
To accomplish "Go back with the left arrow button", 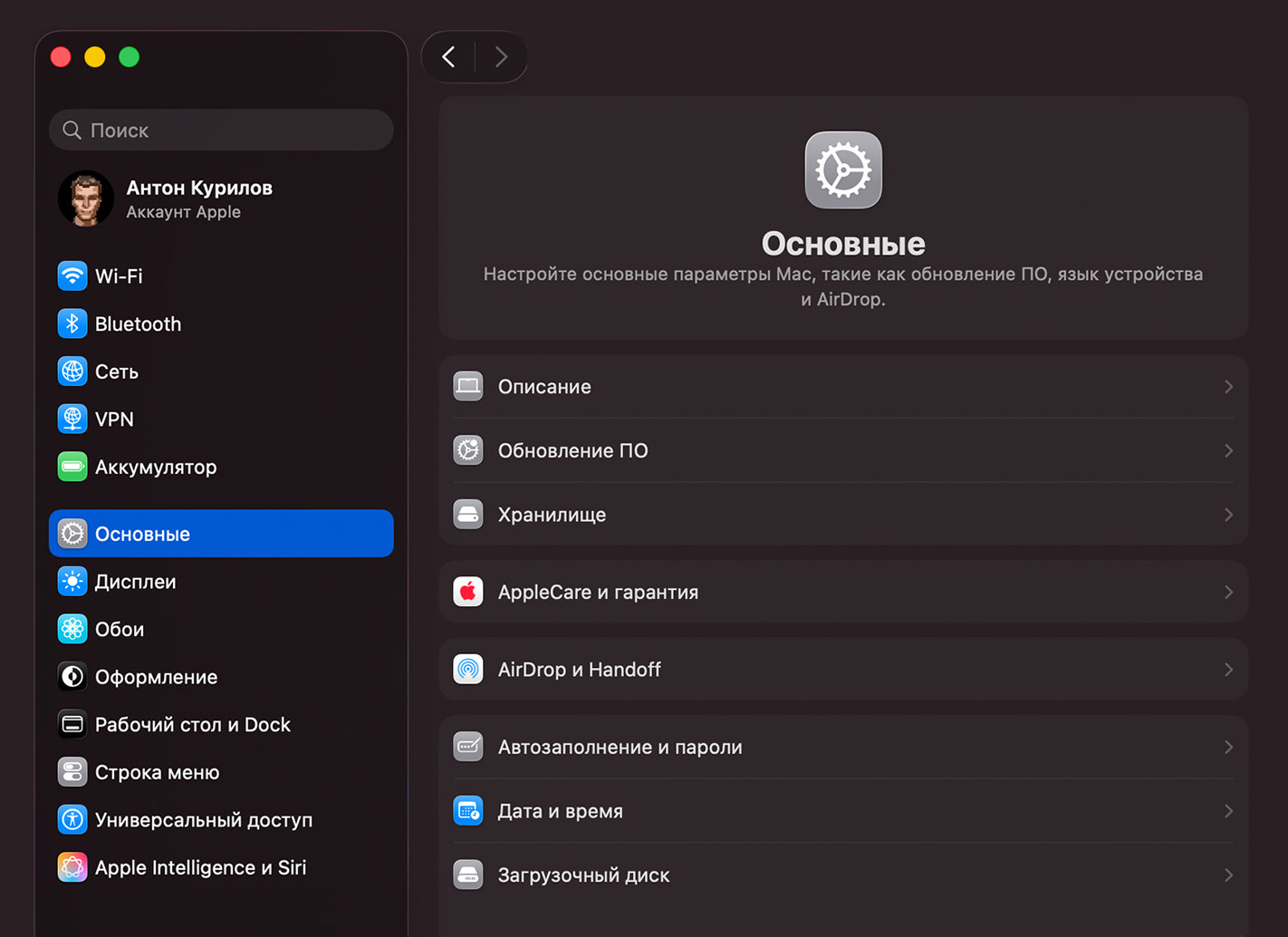I will pyautogui.click(x=449, y=57).
